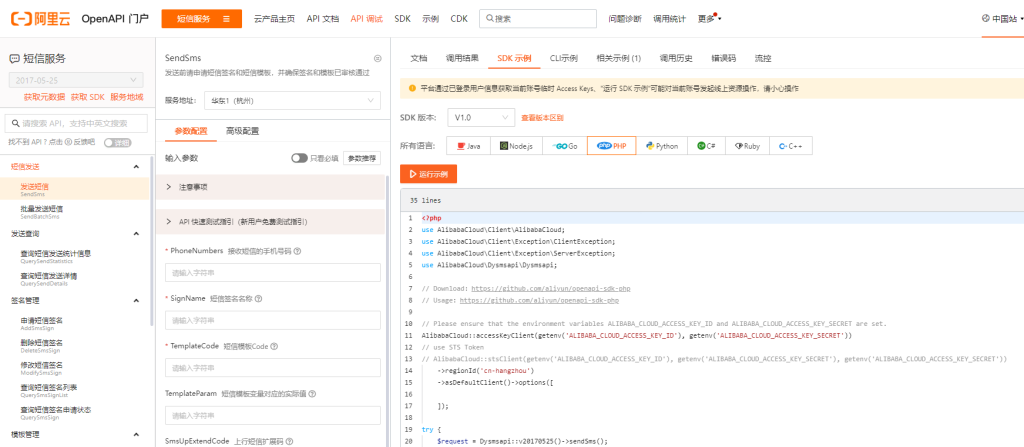
Task: Toggle the 详细 switch in sidebar
Action: click(118, 143)
